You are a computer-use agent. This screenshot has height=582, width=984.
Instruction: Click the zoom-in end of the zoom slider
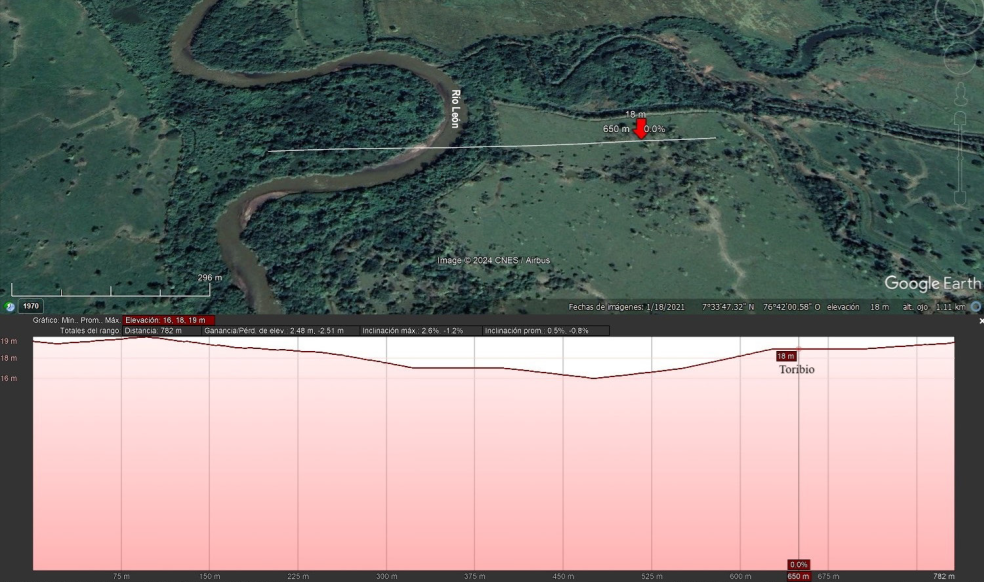tap(960, 118)
